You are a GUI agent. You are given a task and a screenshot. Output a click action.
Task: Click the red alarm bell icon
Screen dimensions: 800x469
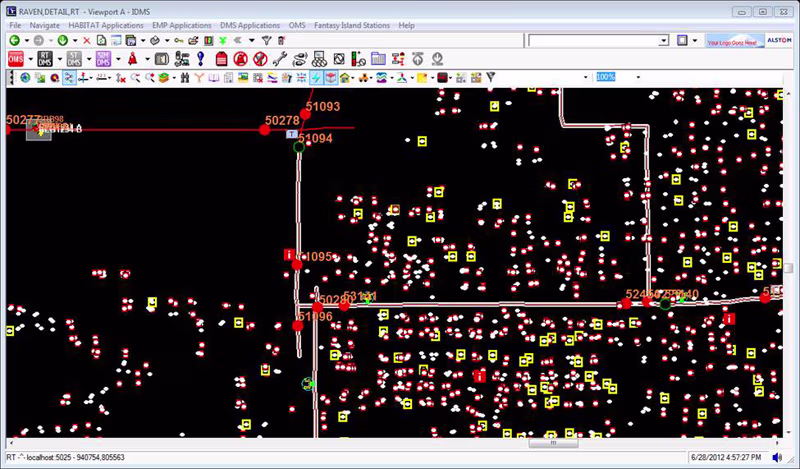click(x=133, y=59)
